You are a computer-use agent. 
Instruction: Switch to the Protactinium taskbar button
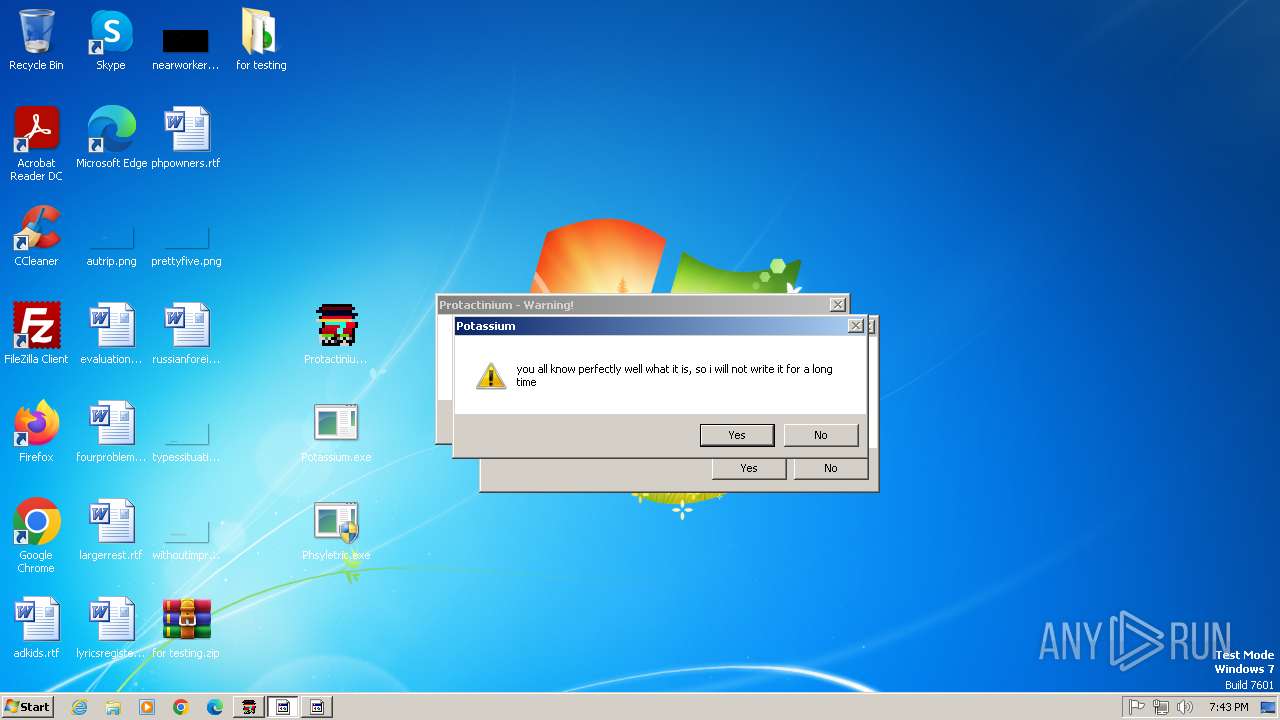[x=249, y=707]
